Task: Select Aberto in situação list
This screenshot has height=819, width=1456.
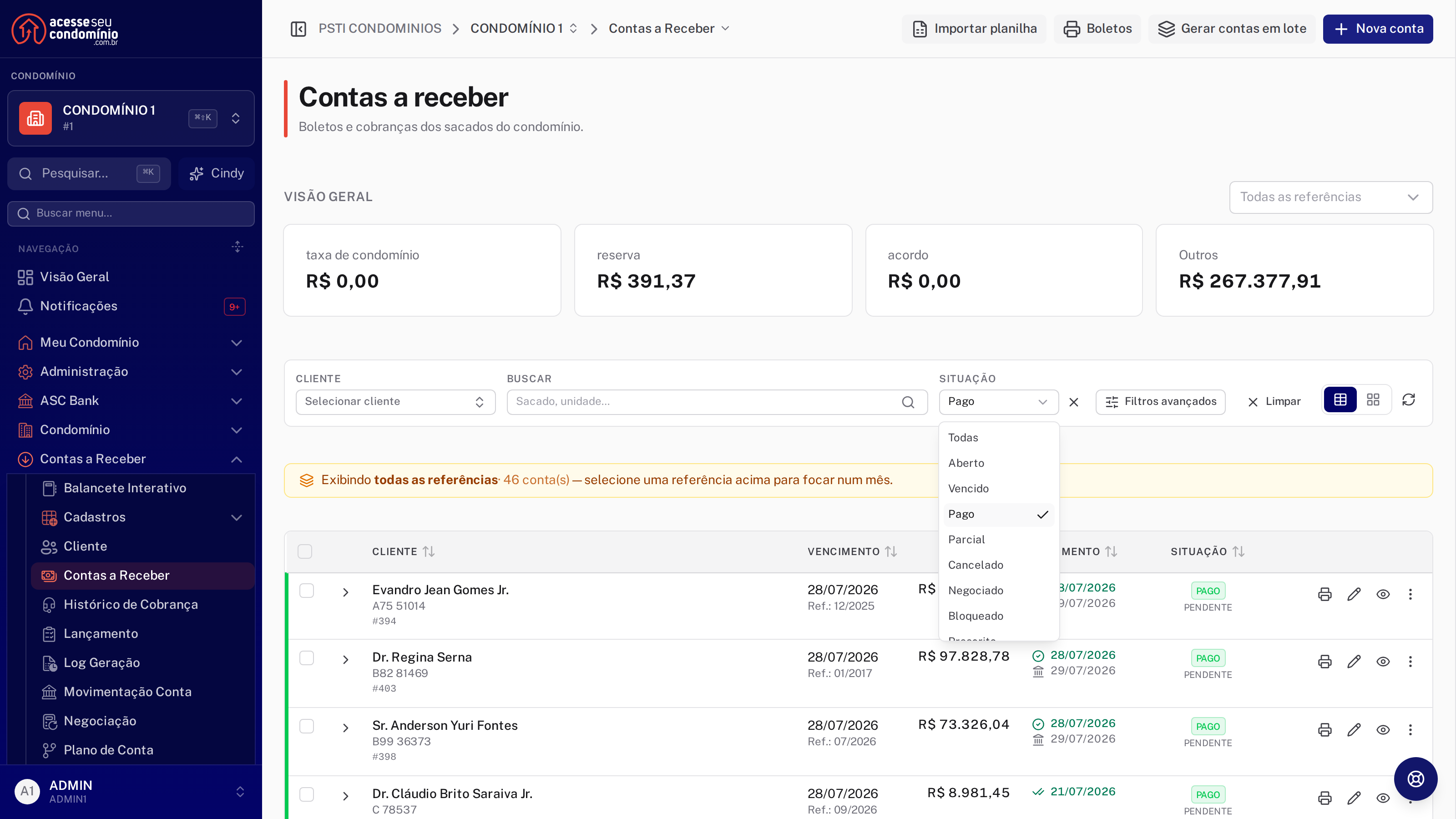Action: [999, 464]
